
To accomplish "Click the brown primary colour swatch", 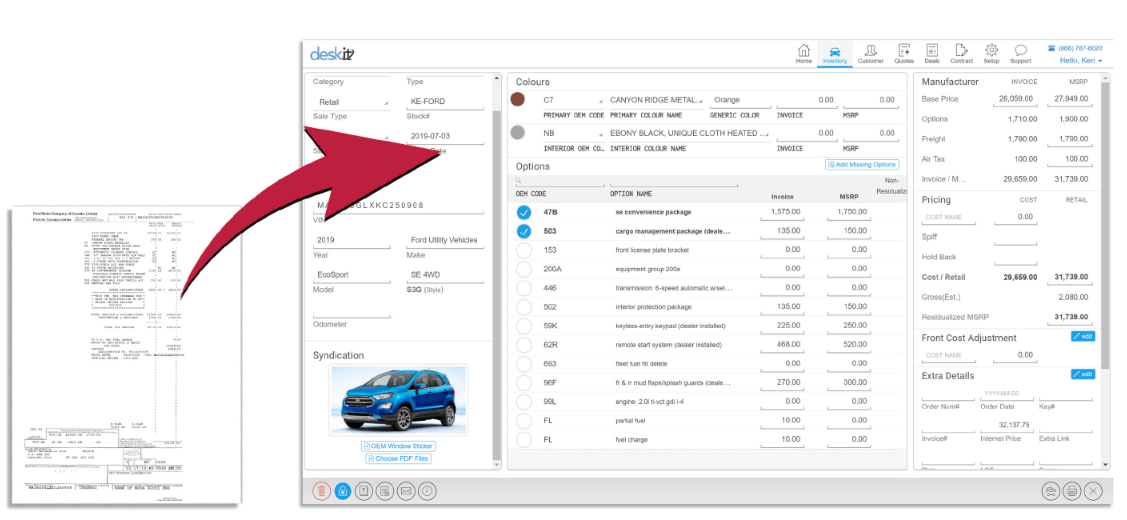I will [x=518, y=100].
